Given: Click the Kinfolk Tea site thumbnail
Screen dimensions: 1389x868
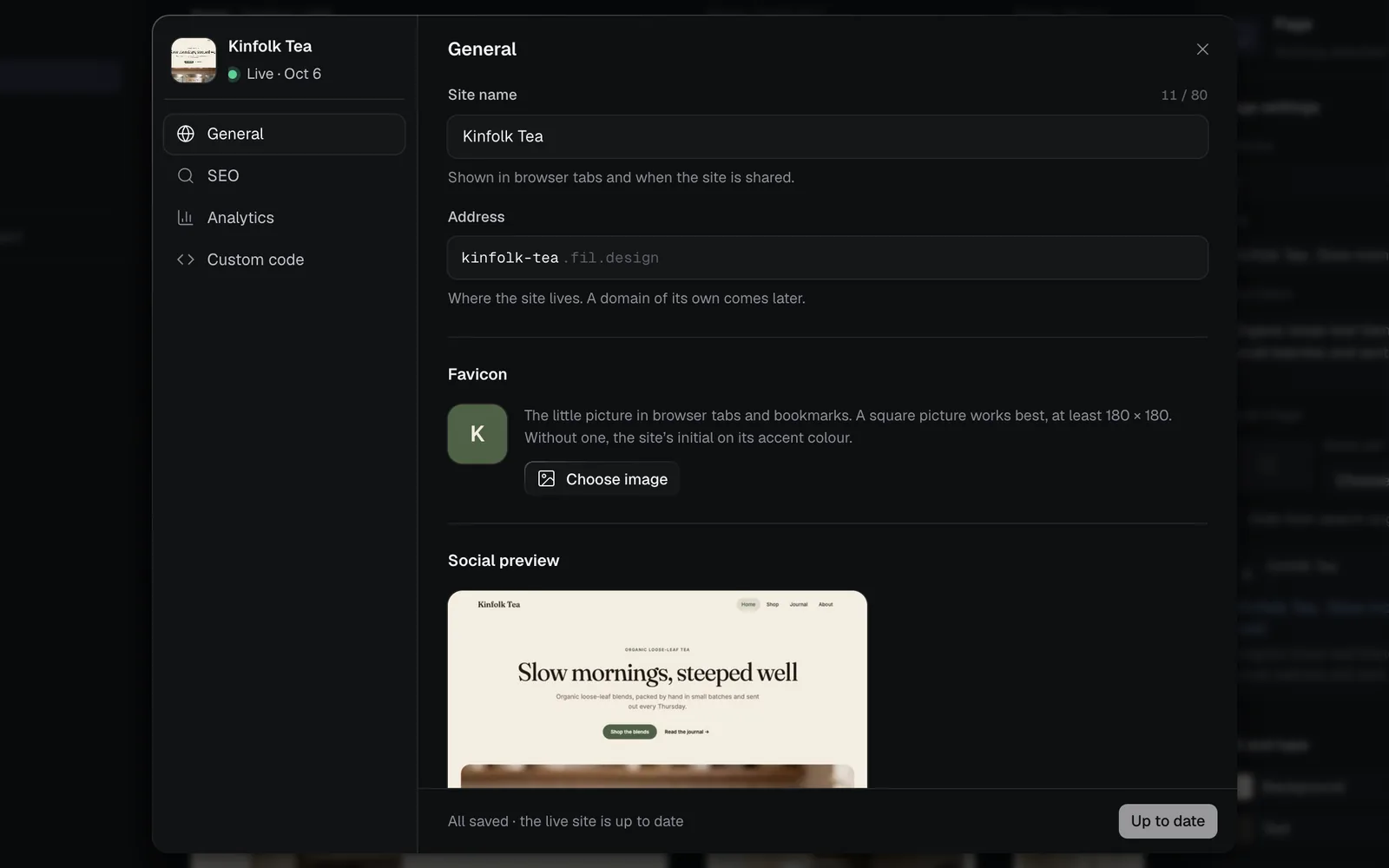Looking at the screenshot, I should (x=194, y=60).
